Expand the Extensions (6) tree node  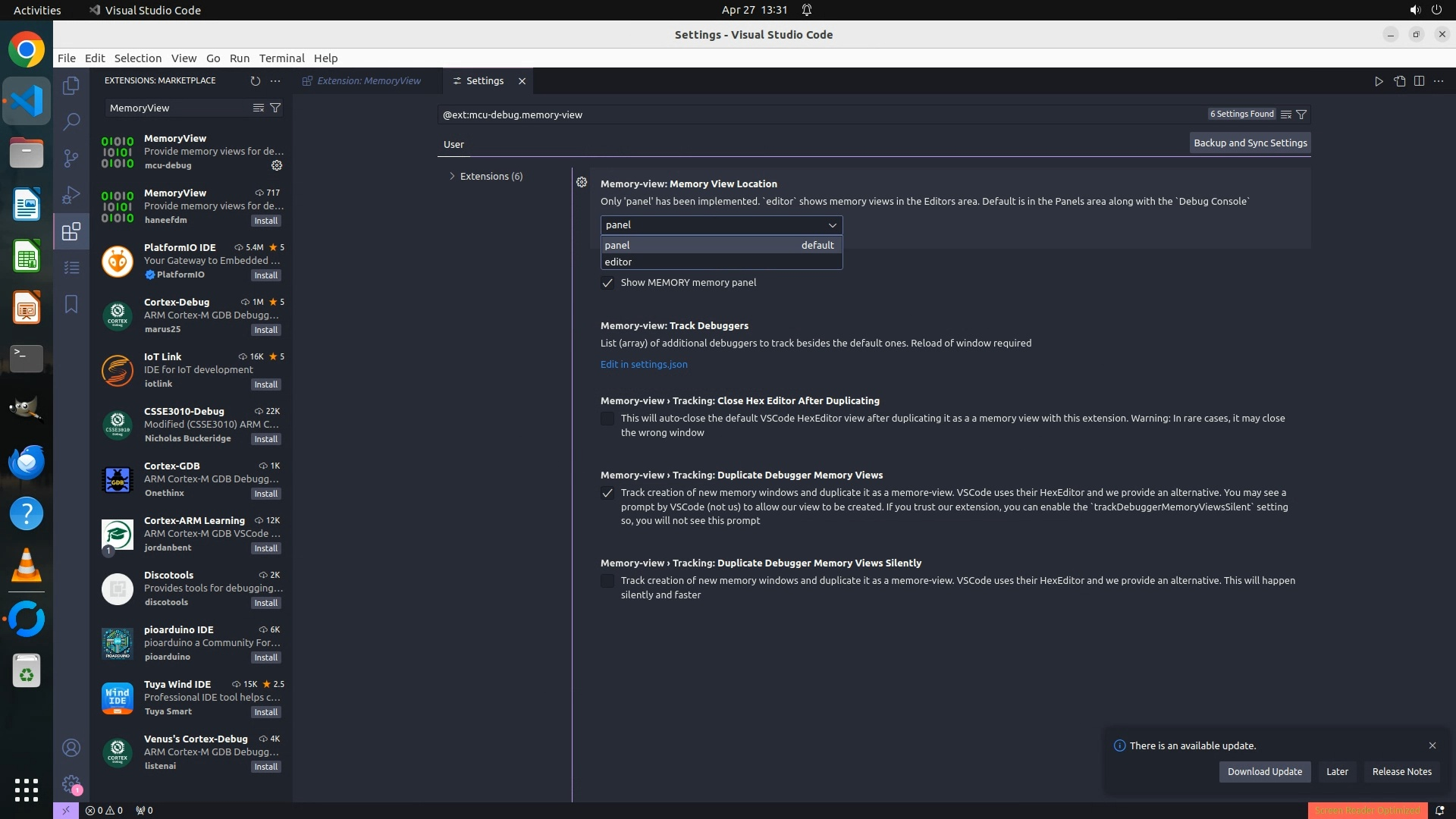click(x=452, y=176)
